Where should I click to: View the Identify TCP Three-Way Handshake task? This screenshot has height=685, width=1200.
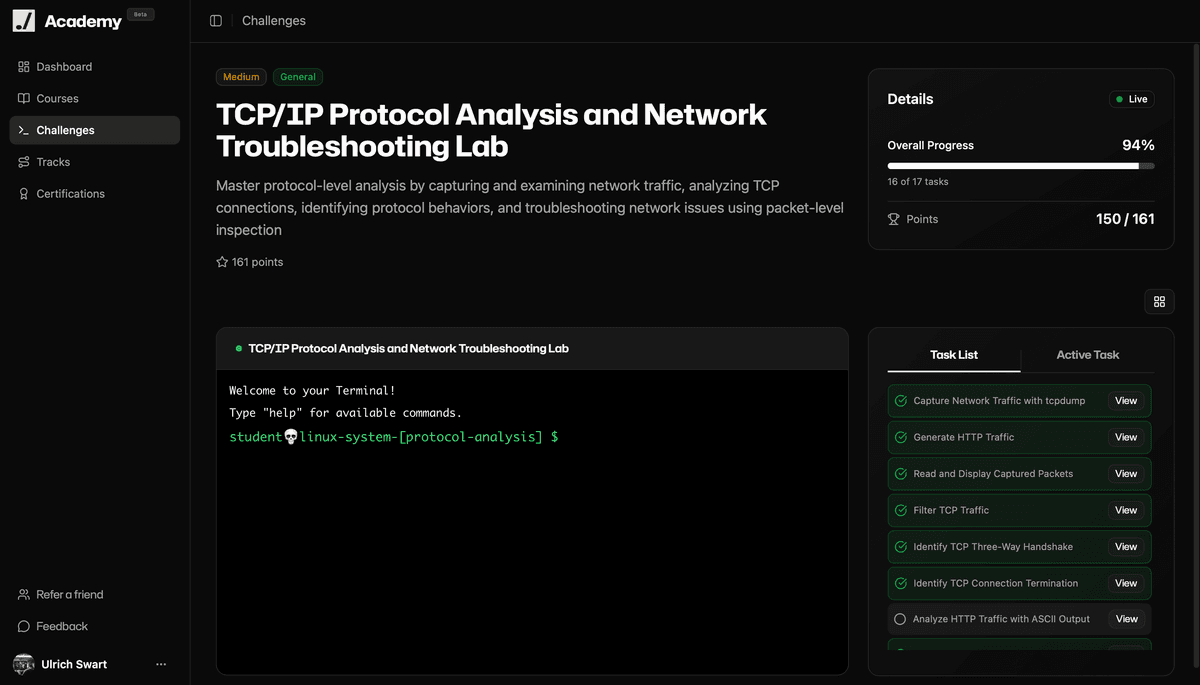click(1126, 547)
